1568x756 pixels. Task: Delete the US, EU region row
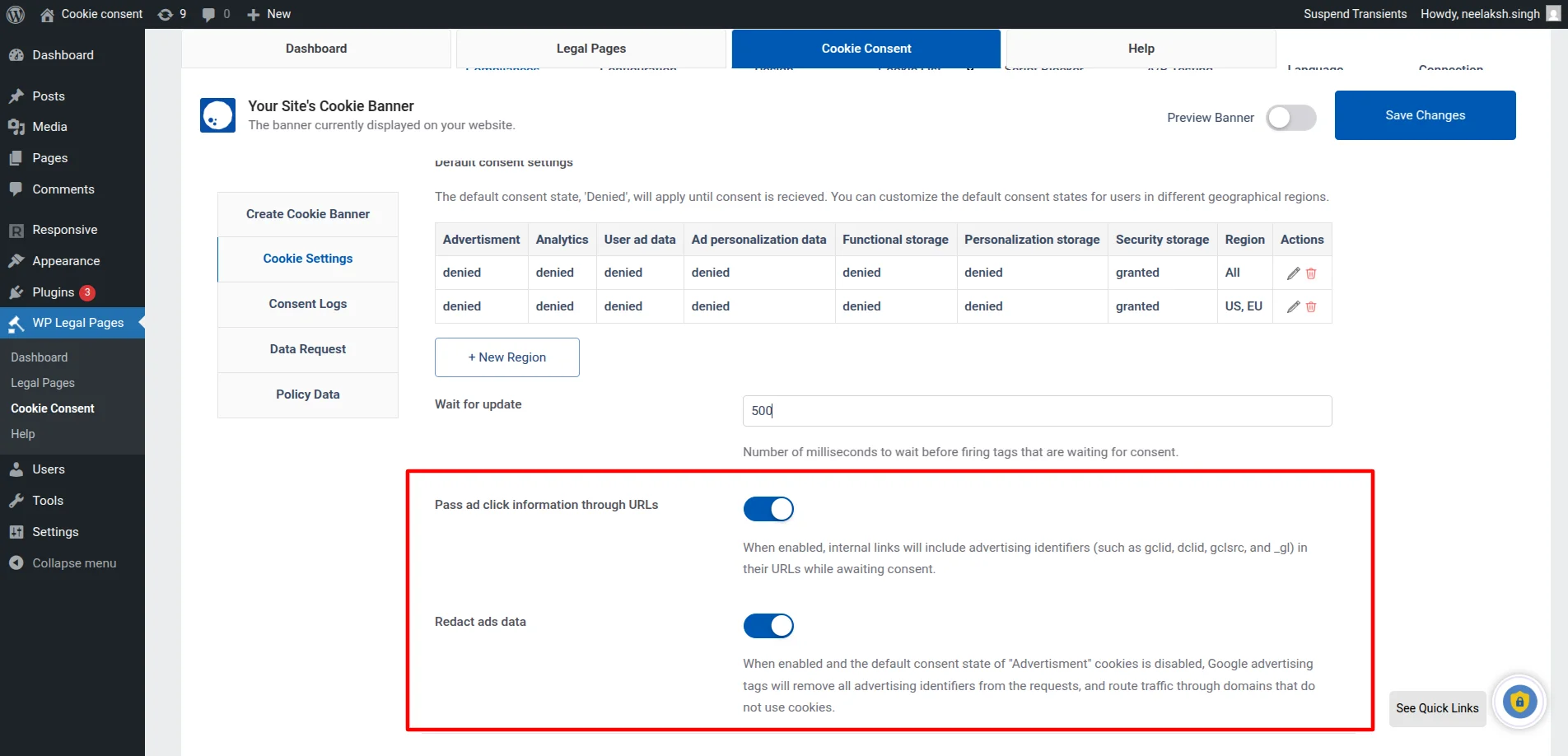click(x=1311, y=307)
